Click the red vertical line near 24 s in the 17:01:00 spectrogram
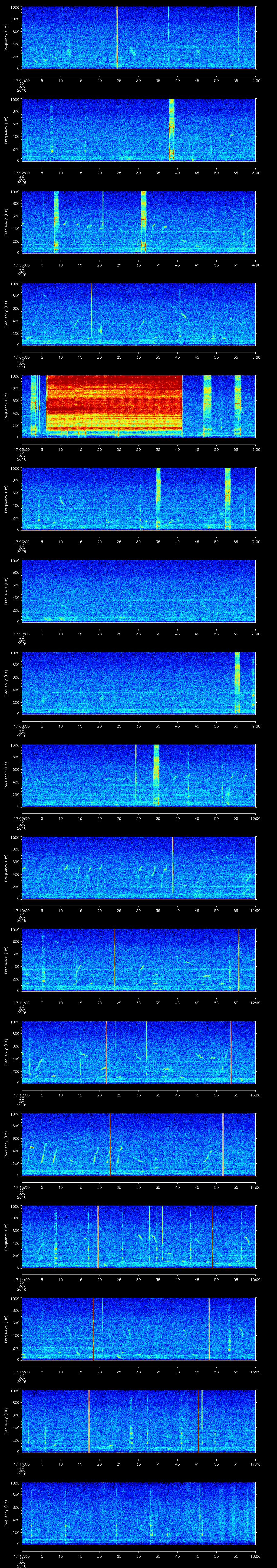 coord(117,38)
